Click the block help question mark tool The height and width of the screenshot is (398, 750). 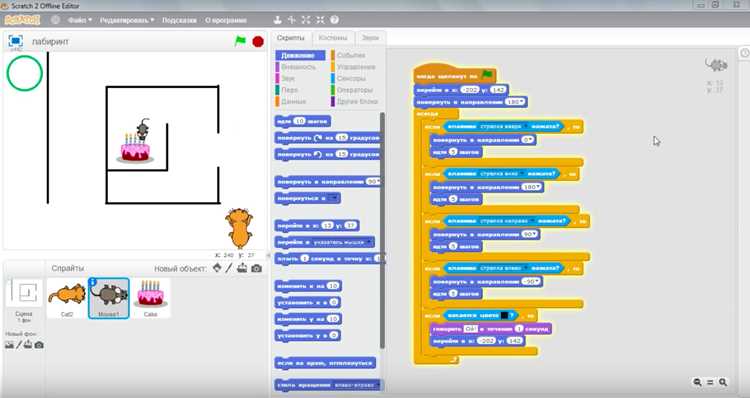click(335, 20)
